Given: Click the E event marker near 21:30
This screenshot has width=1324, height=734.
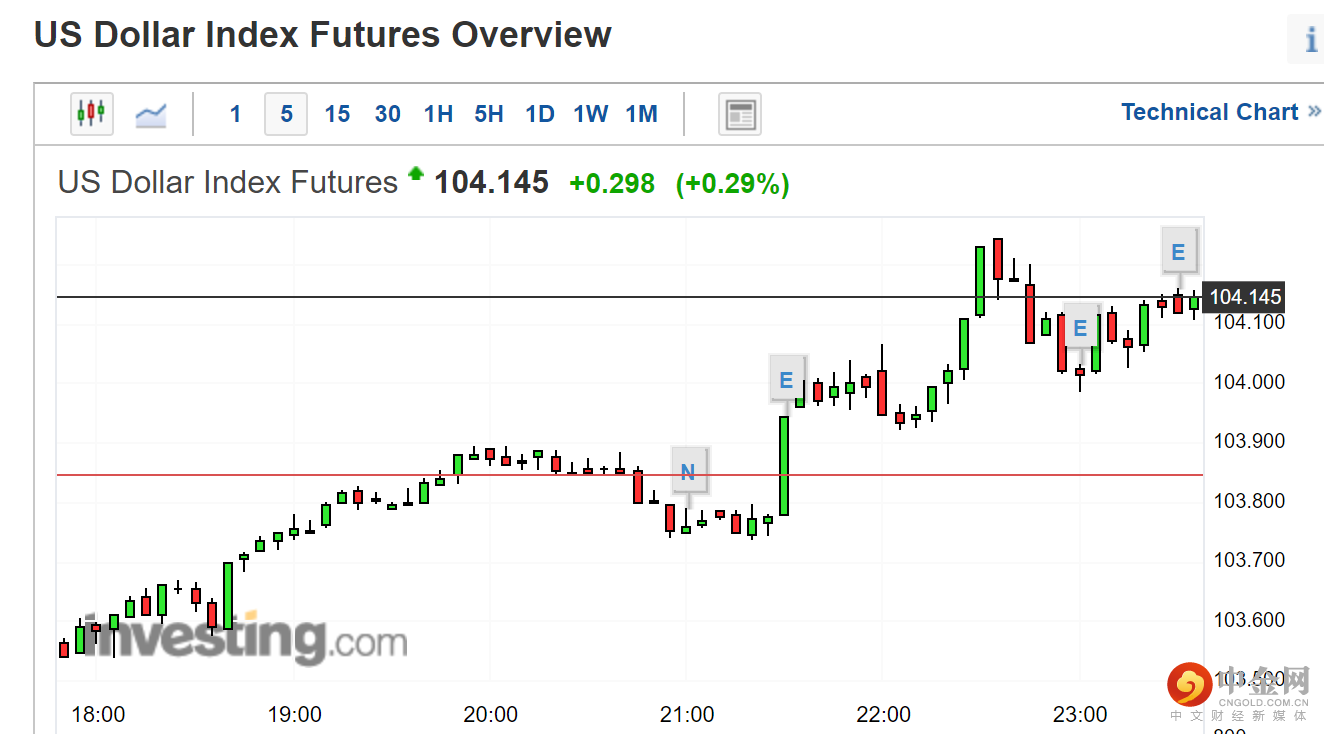Looking at the screenshot, I should coord(786,380).
